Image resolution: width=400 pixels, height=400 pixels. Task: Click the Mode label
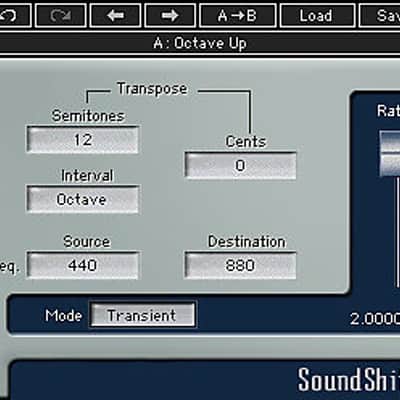(x=64, y=316)
